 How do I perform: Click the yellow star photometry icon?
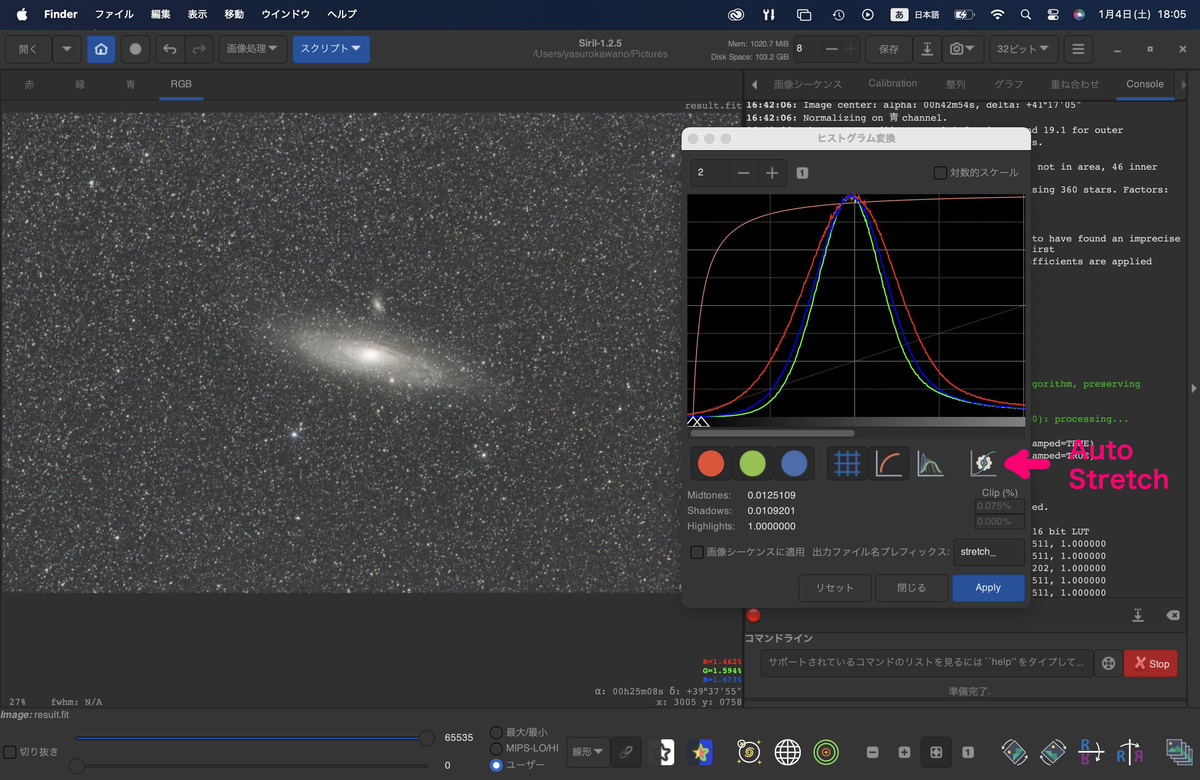703,752
